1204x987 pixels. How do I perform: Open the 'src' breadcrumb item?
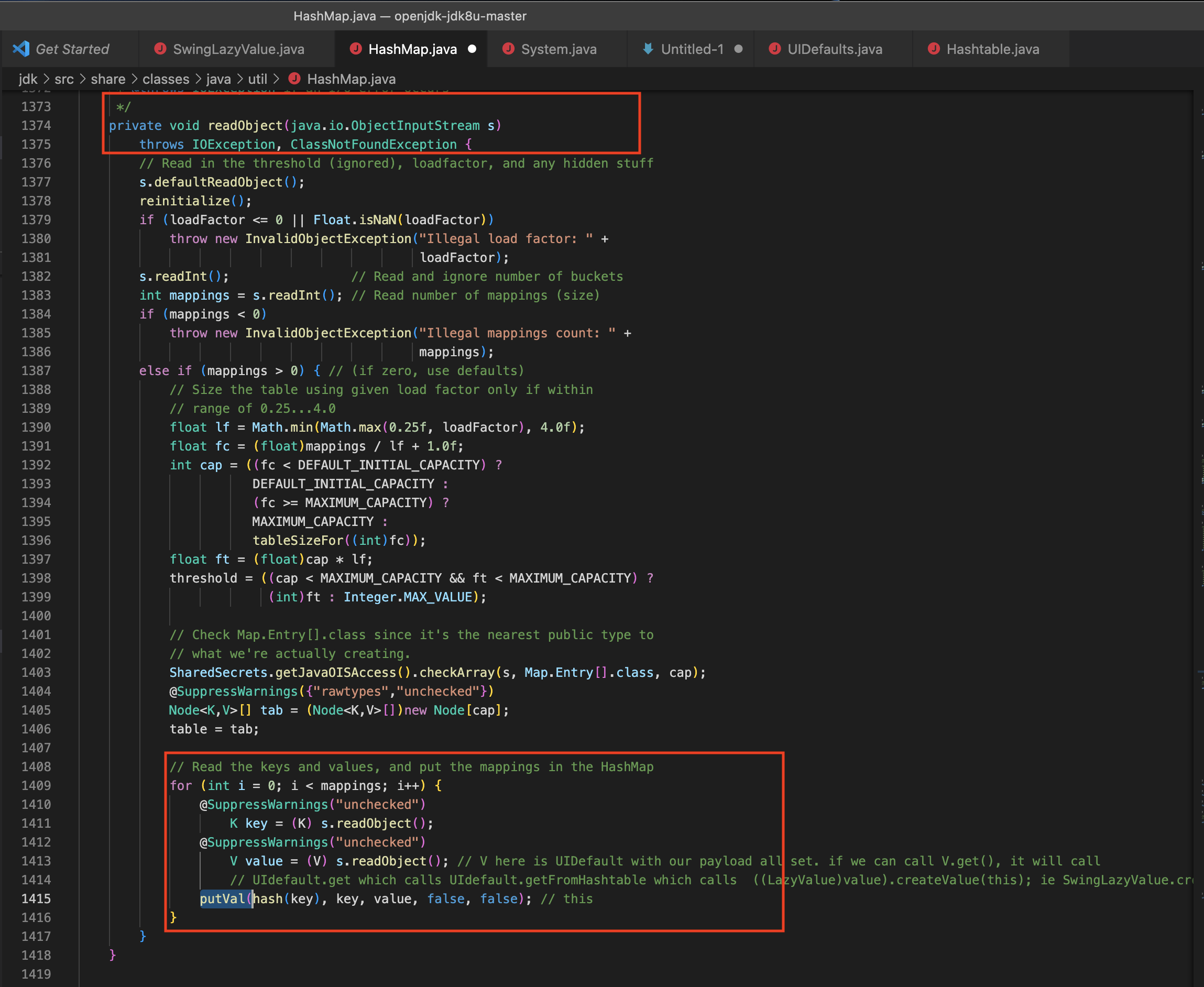(64, 79)
